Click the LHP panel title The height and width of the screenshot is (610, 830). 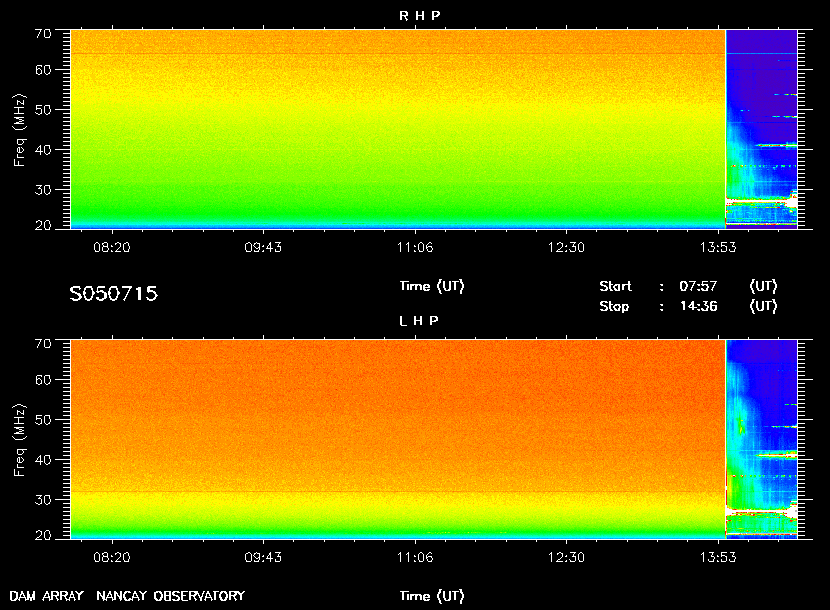419,321
